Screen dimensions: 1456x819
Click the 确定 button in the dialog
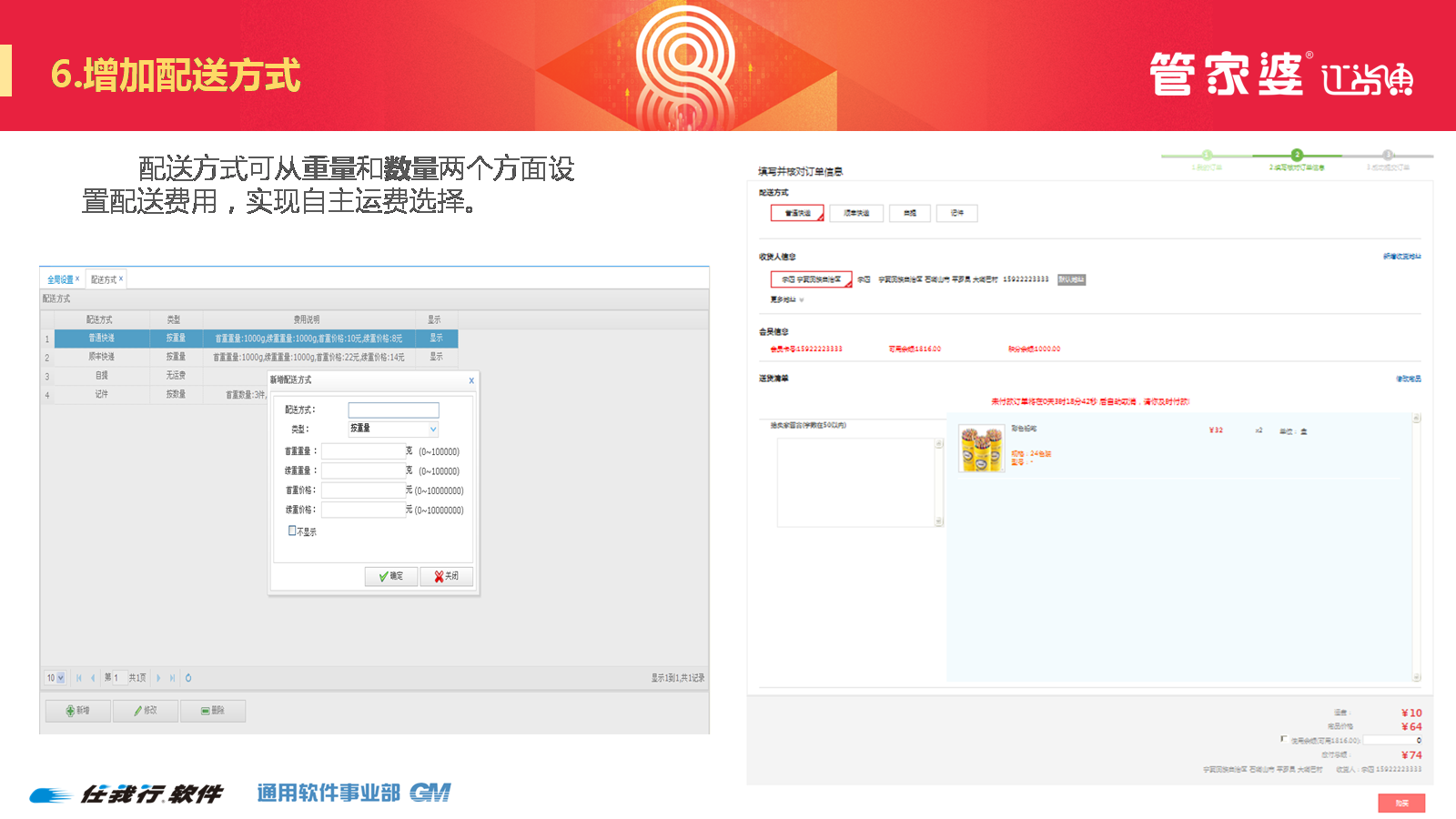tap(391, 576)
